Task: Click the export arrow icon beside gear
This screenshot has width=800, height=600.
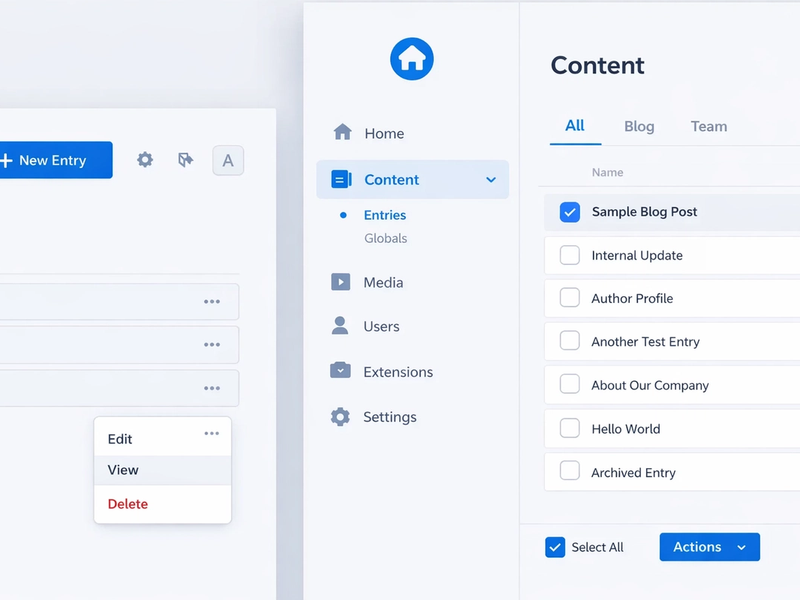Action: (186, 160)
